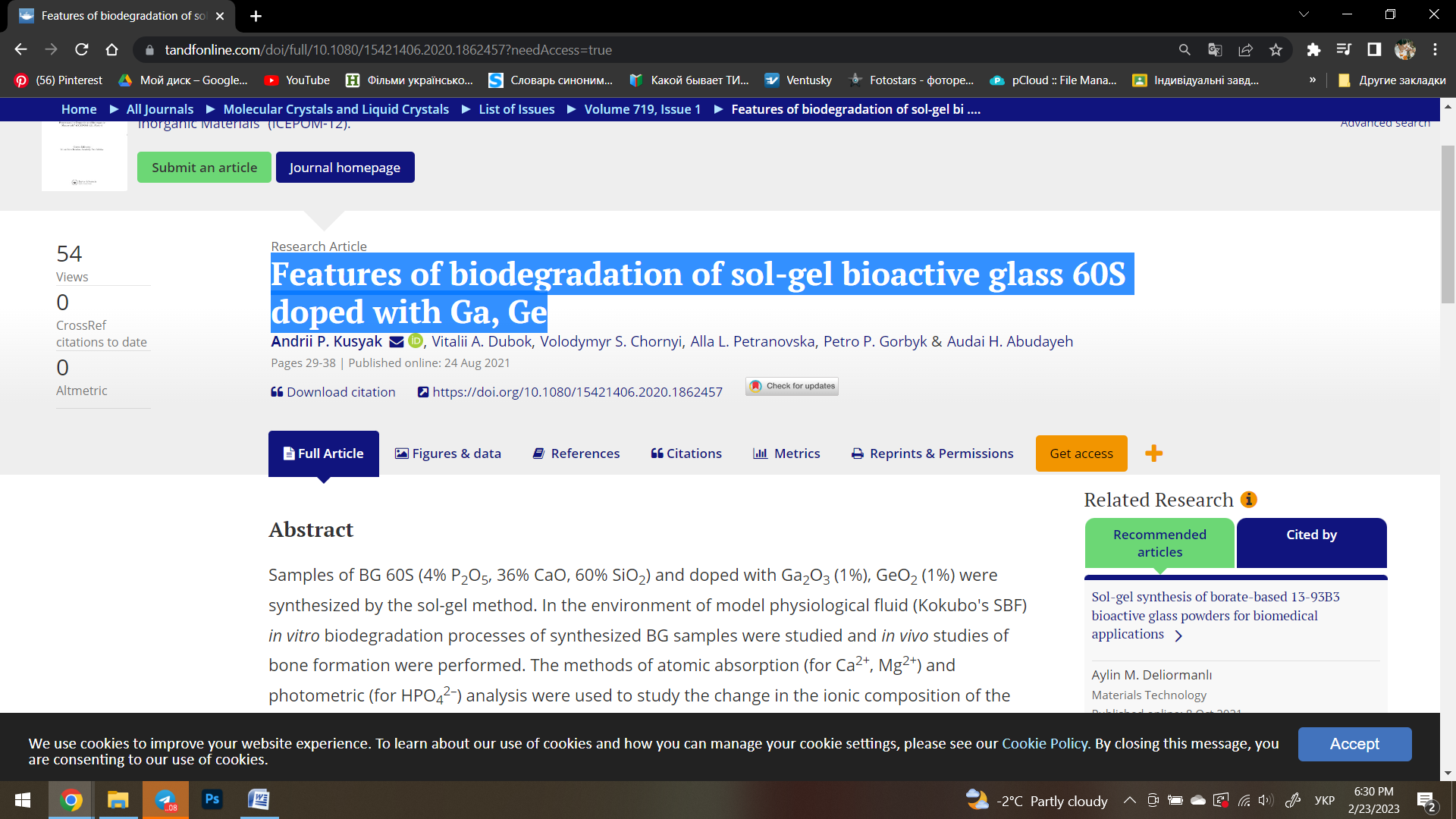The image size is (1456, 819).
Task: Email author Andrii P. Kusyak envelope icon
Action: [397, 342]
